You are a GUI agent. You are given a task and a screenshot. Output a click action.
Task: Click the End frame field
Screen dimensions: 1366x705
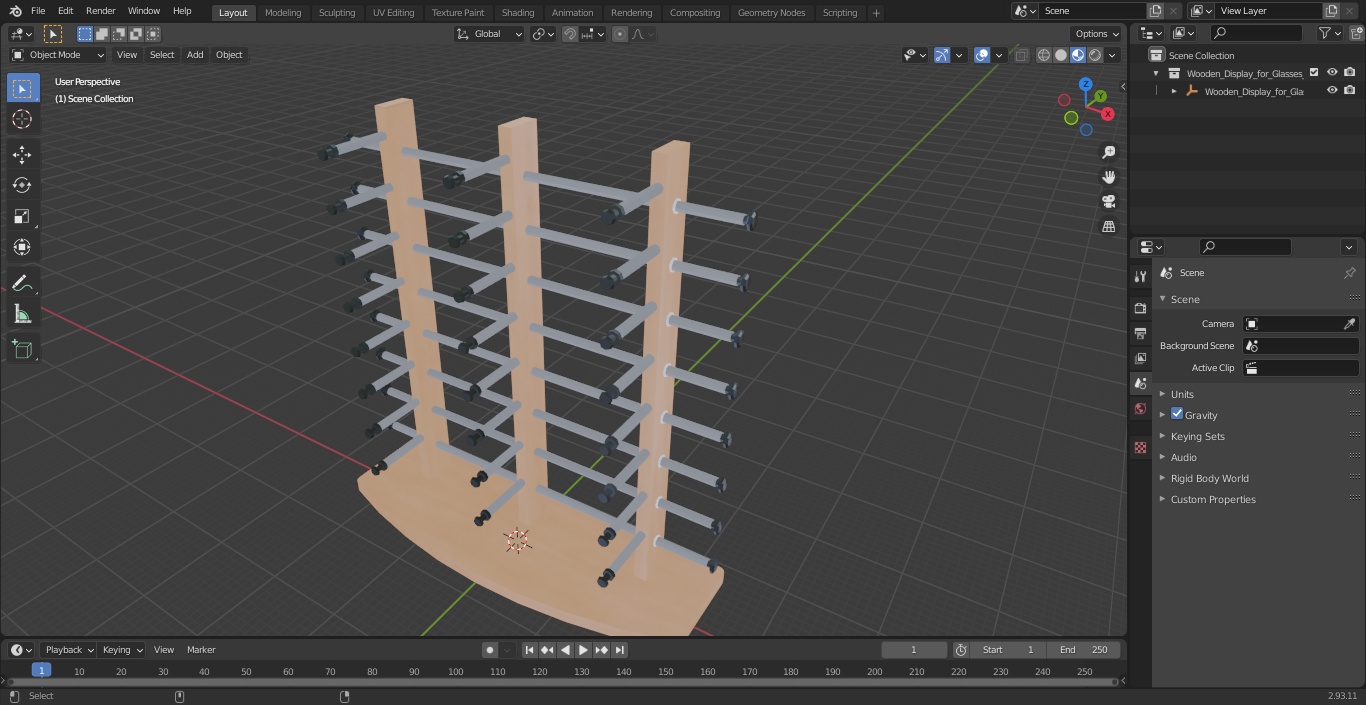click(x=1084, y=650)
